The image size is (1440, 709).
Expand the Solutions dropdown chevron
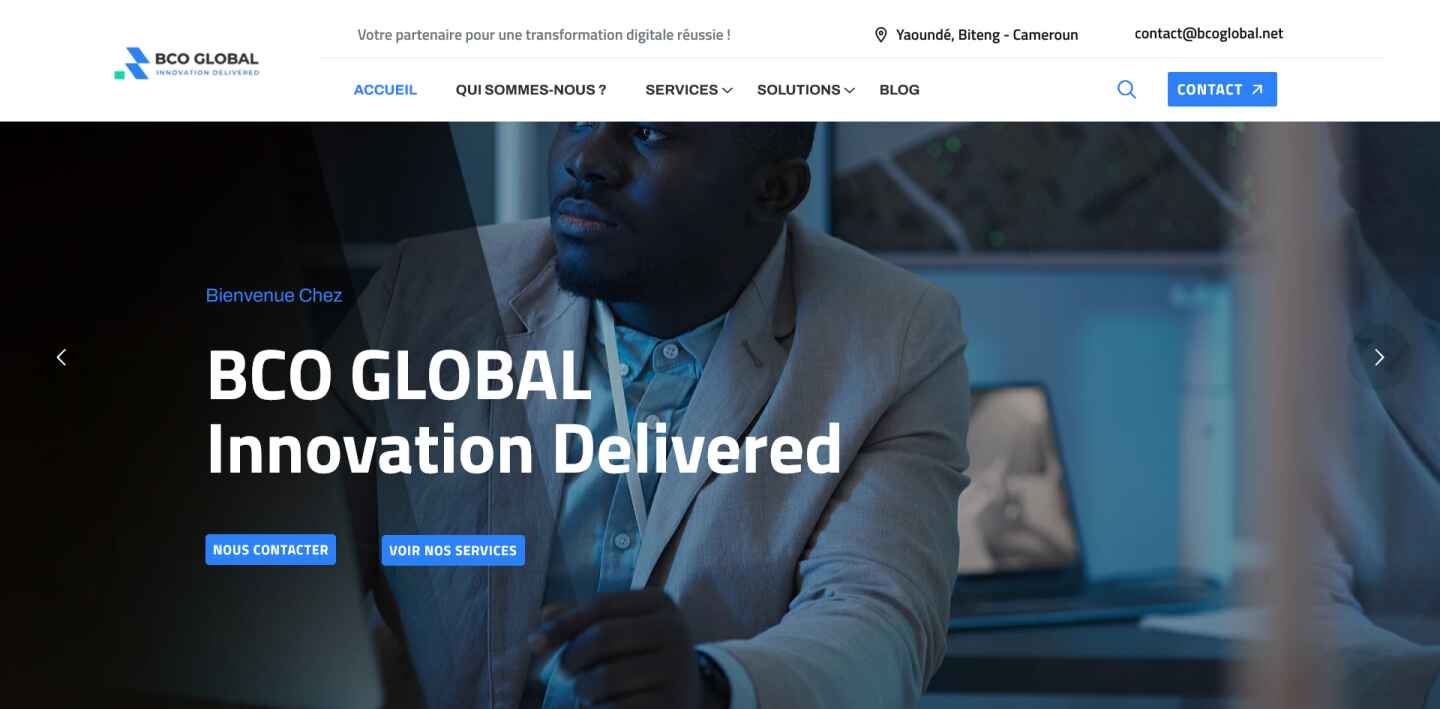[849, 90]
